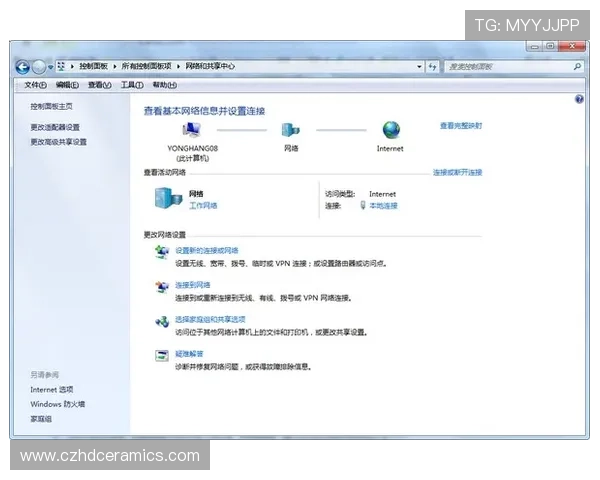The width and height of the screenshot is (600, 480).
Task: Click the Control Panel icon in address bar
Action: pos(61,66)
